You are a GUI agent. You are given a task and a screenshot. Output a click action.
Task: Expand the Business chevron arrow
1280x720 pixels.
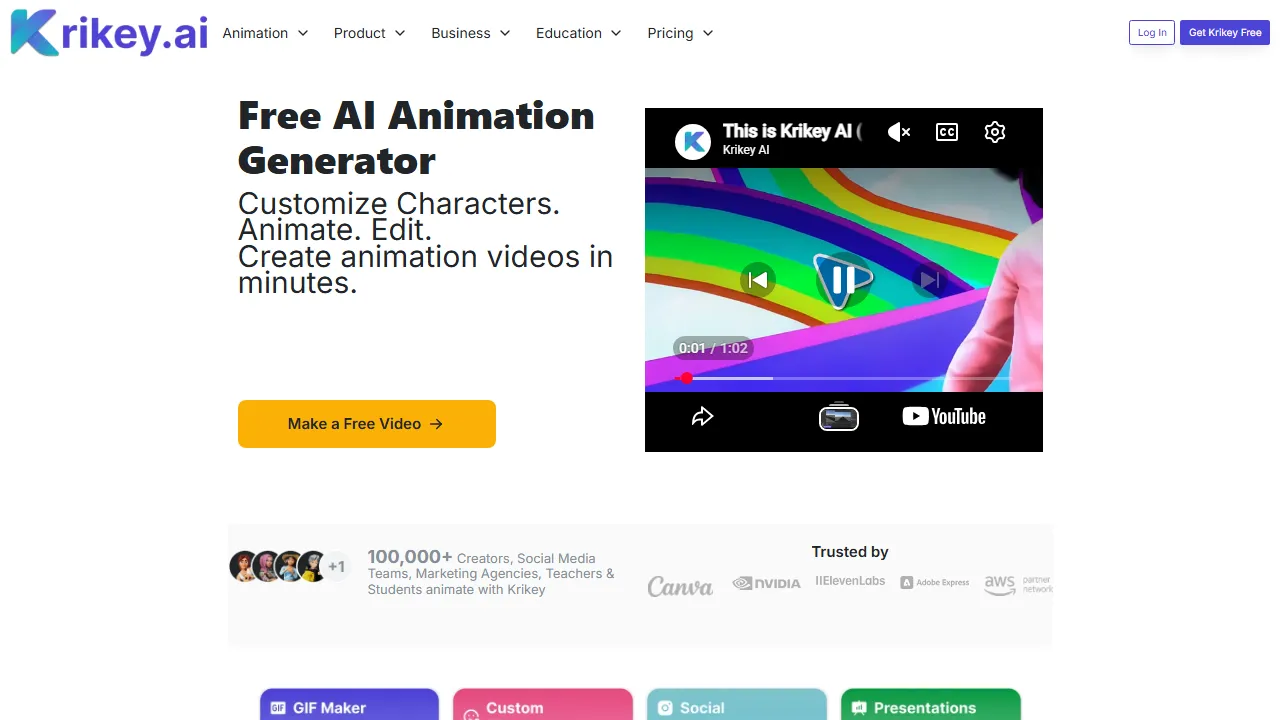[505, 33]
